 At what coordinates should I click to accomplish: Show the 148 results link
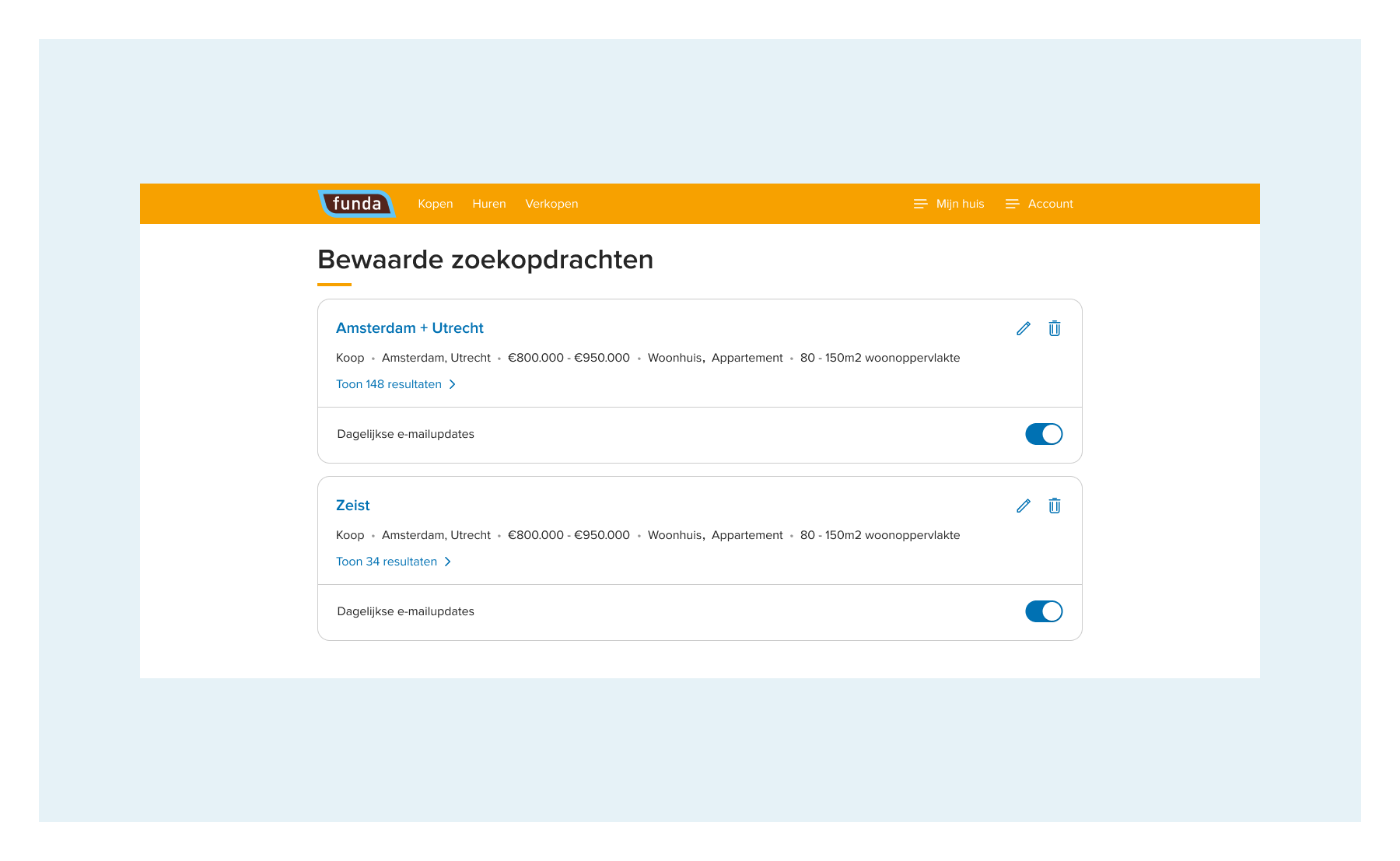[389, 384]
